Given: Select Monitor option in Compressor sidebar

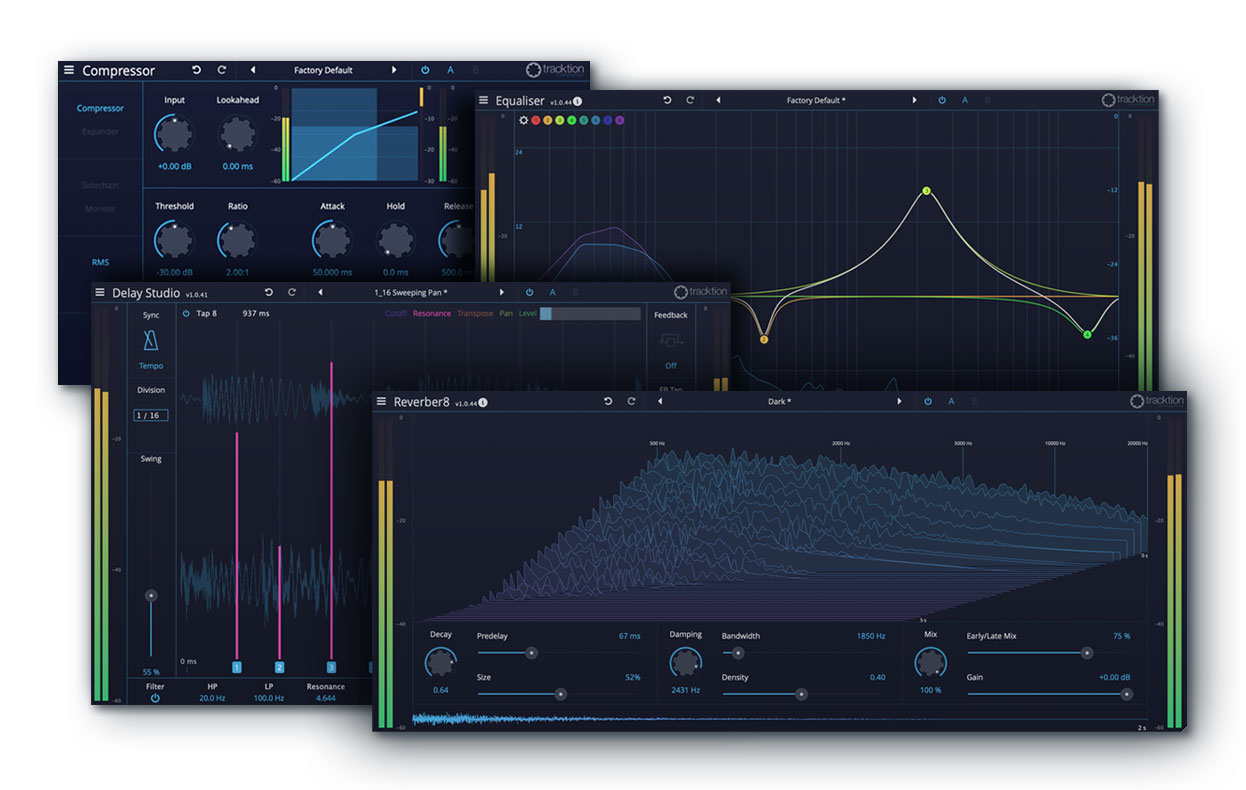Looking at the screenshot, I should point(100,209).
